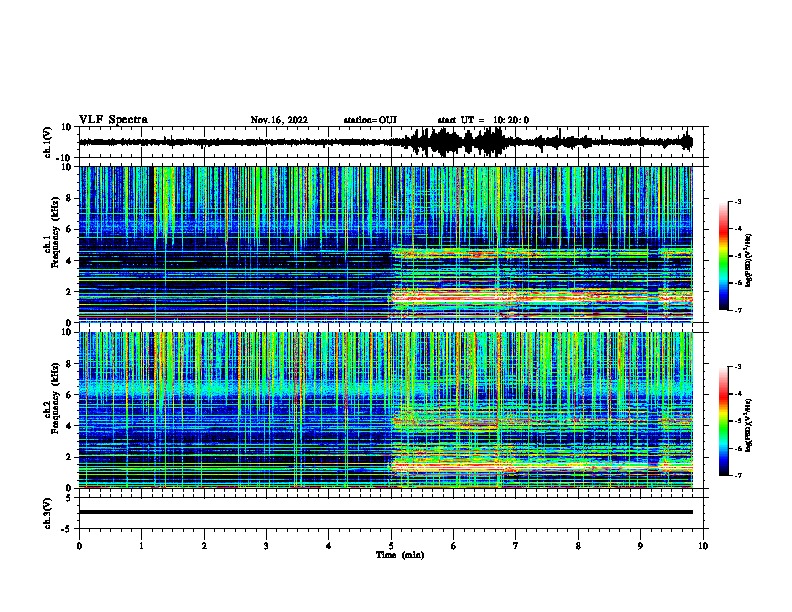Click the time axis end label "10"
The height and width of the screenshot is (612, 792).
pyautogui.click(x=703, y=546)
